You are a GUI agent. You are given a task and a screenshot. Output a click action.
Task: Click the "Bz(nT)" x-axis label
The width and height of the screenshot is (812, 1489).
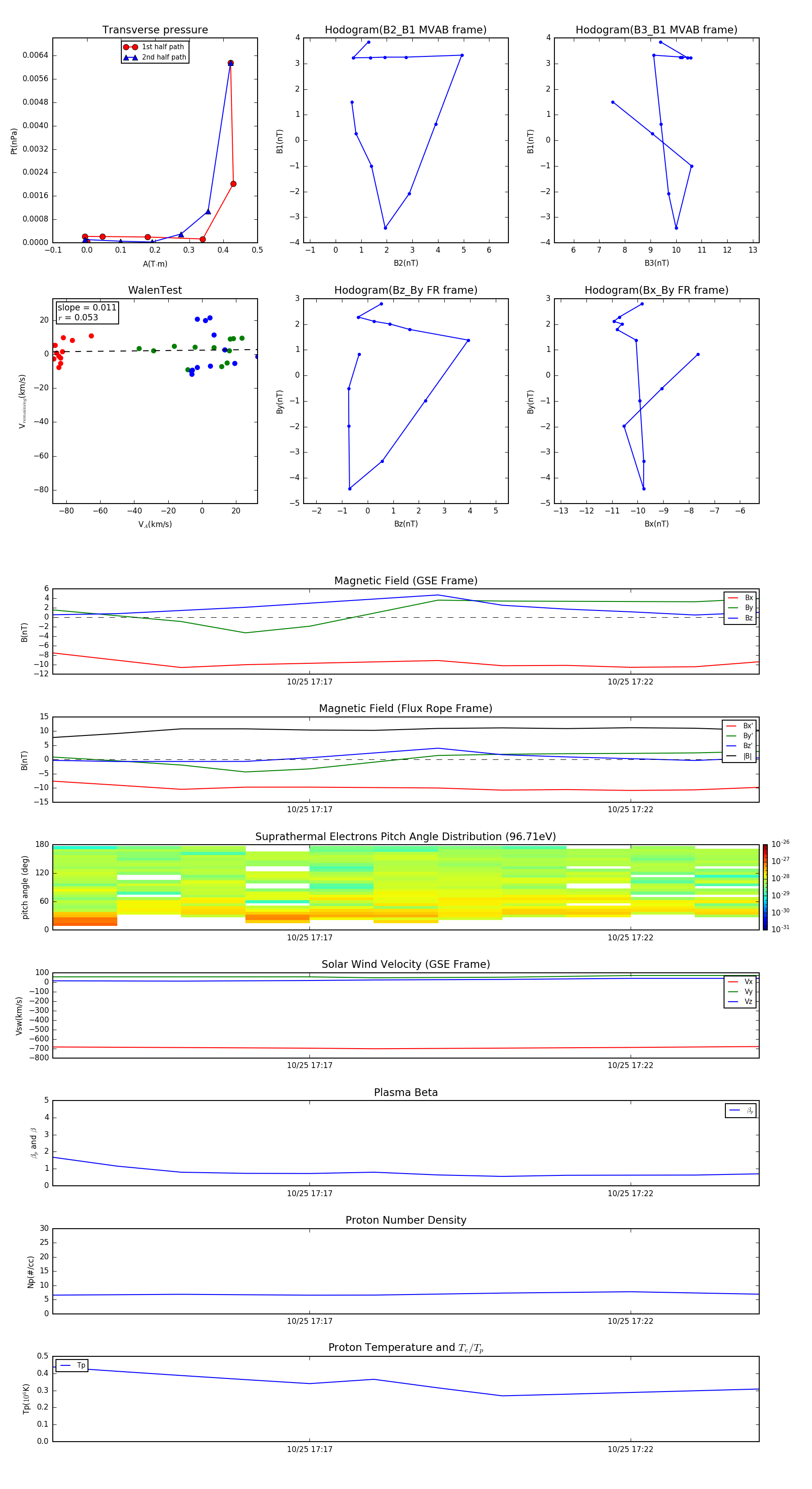pos(406,524)
